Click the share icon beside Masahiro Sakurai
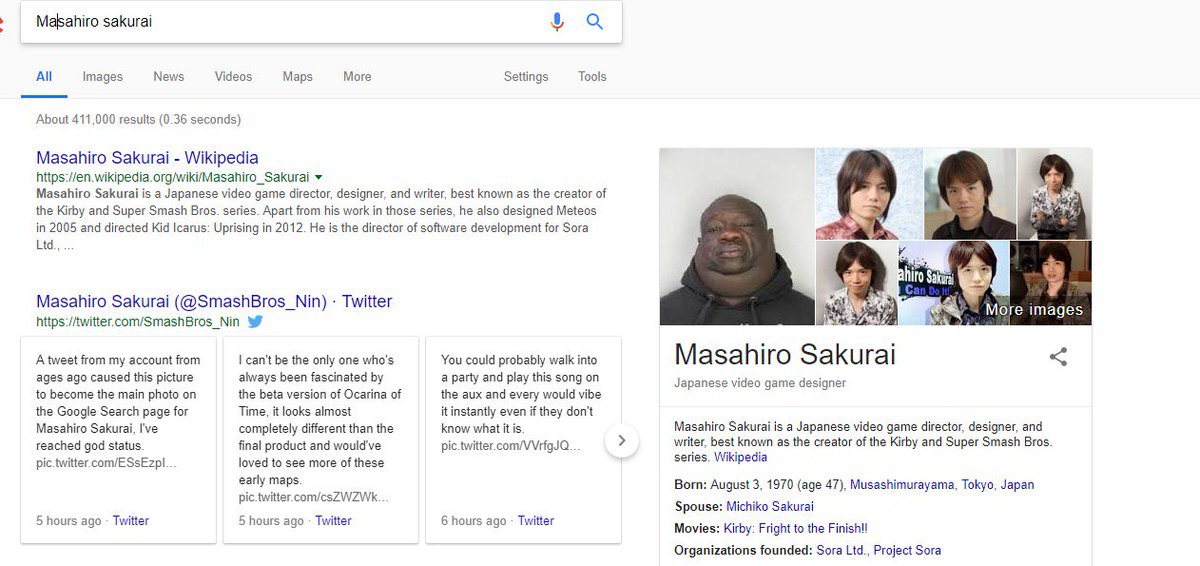The image size is (1200, 566). pyautogui.click(x=1058, y=357)
